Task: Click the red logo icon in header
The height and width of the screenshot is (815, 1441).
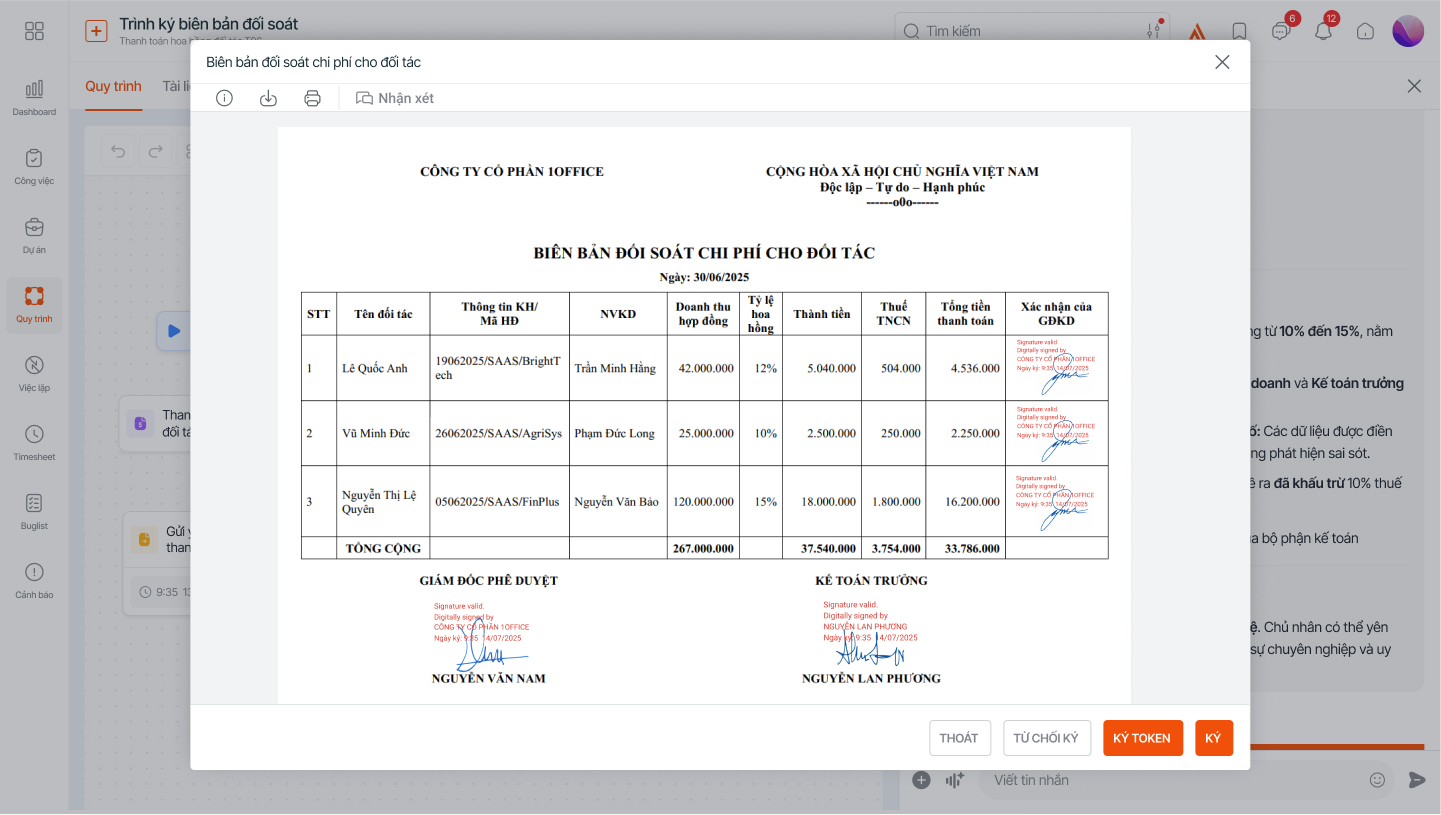Action: click(x=1197, y=31)
